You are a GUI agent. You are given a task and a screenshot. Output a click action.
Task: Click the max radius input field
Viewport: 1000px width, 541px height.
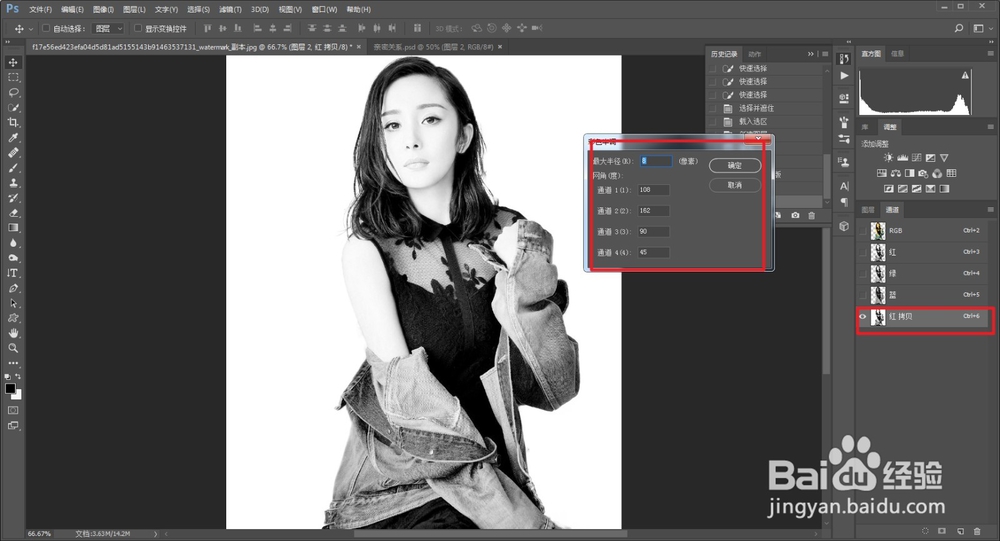[656, 161]
